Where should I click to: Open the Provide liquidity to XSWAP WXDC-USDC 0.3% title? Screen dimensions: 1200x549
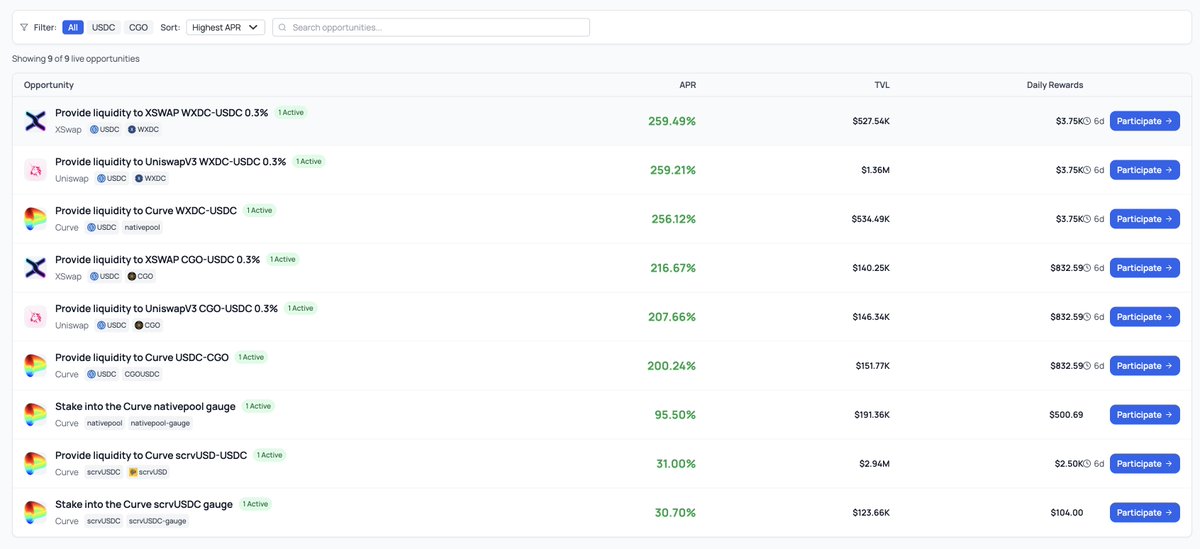[x=161, y=113]
